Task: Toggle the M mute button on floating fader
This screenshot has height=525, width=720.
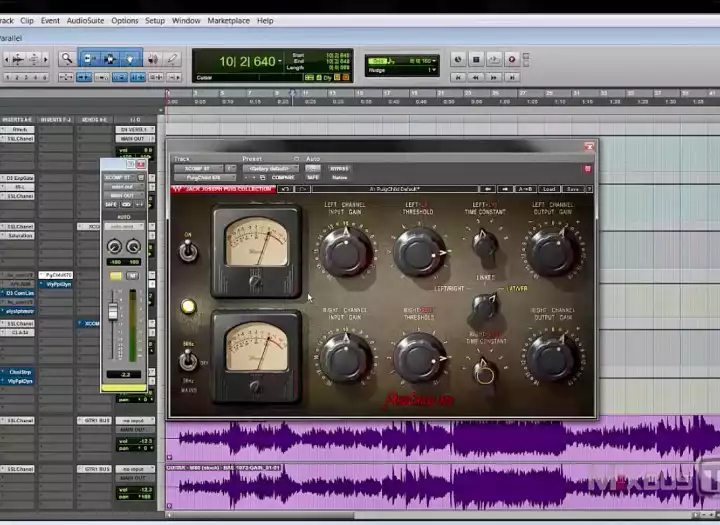Action: [132, 276]
